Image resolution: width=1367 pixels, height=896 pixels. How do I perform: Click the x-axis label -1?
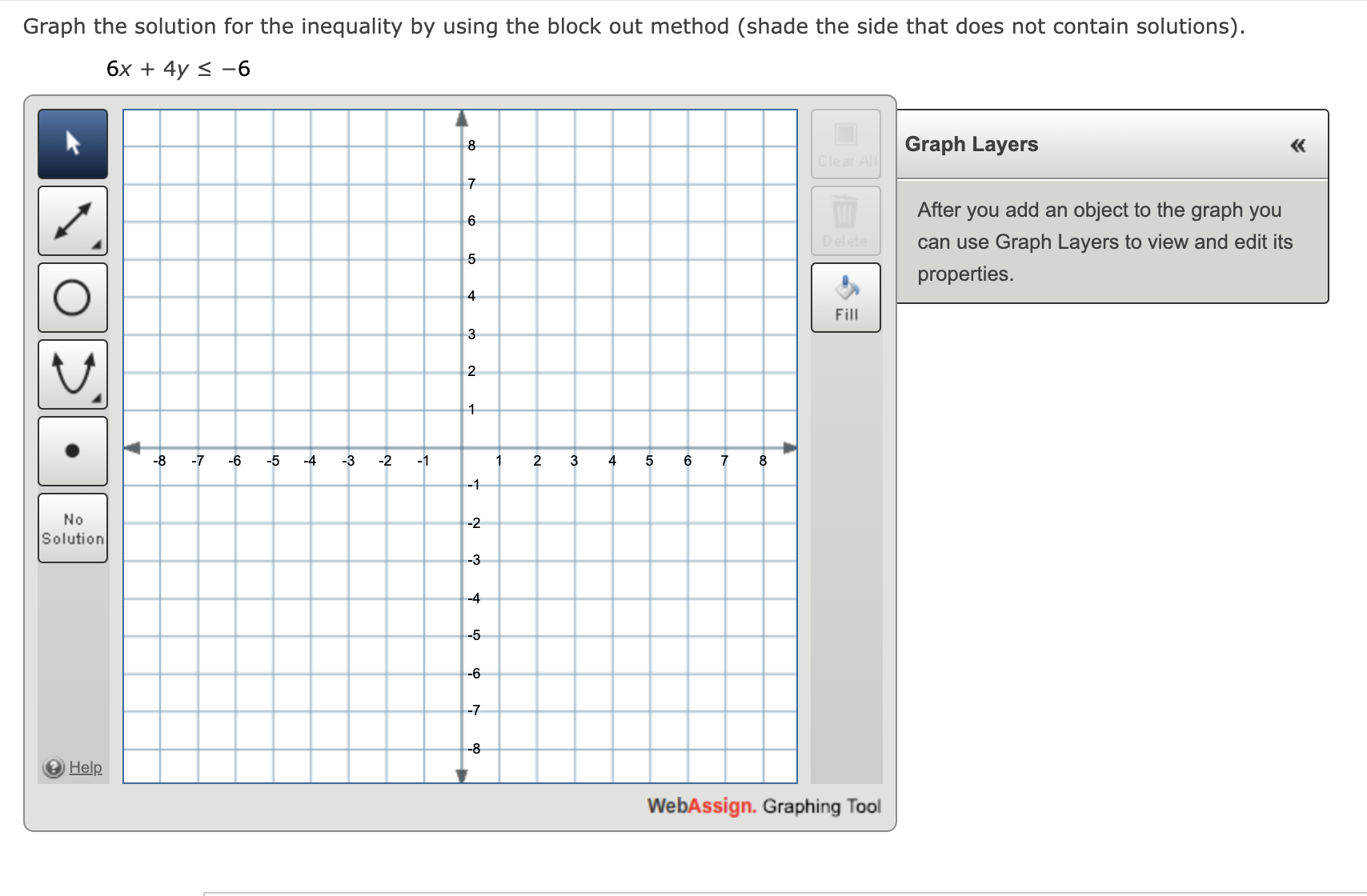pos(423,461)
